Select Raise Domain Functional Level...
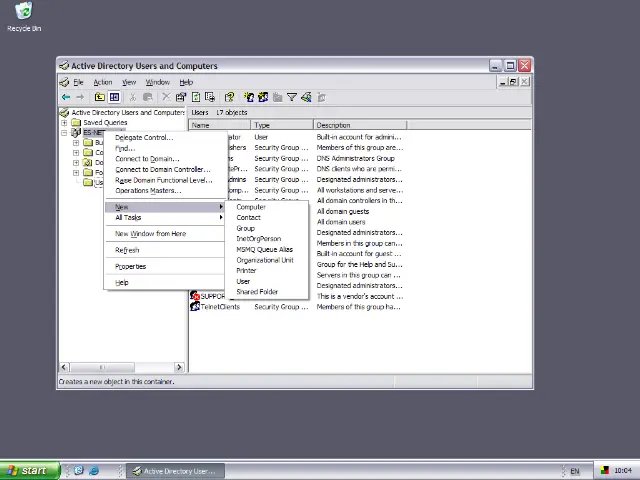Image resolution: width=640 pixels, height=480 pixels. [165, 180]
